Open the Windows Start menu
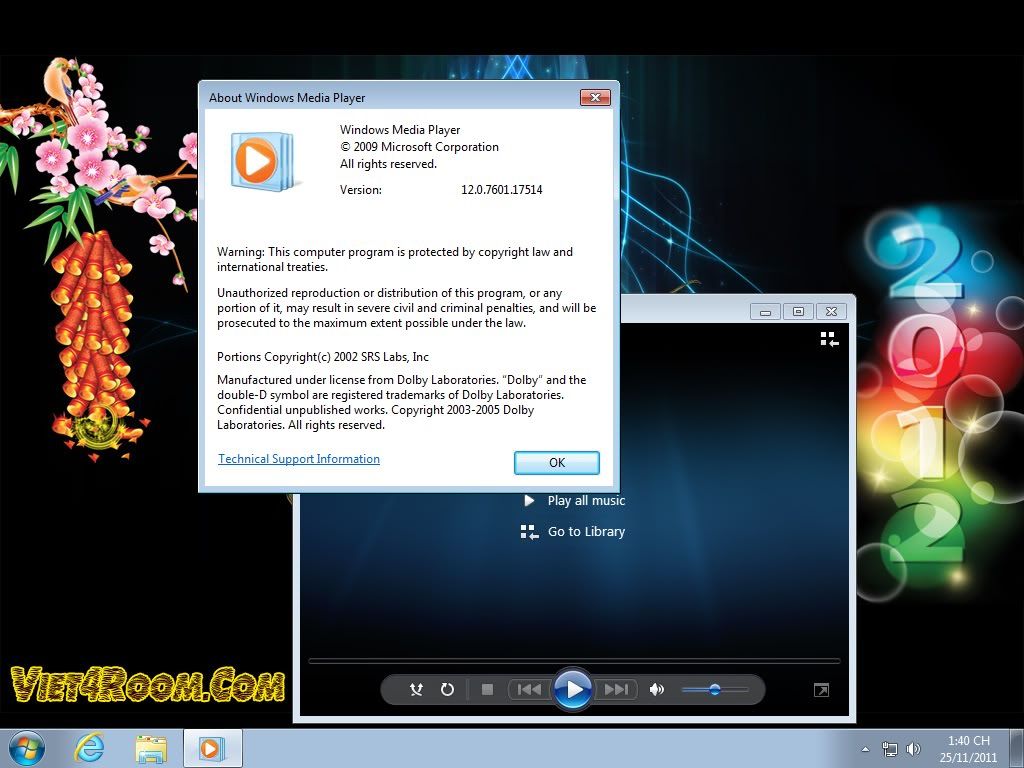This screenshot has width=1024, height=768. tap(27, 748)
